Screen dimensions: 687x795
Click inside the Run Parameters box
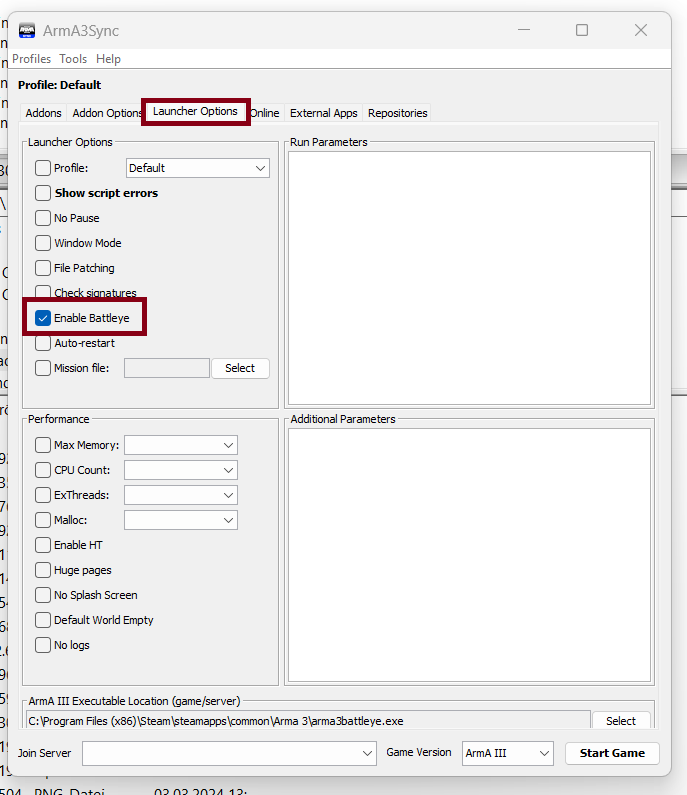click(x=469, y=278)
